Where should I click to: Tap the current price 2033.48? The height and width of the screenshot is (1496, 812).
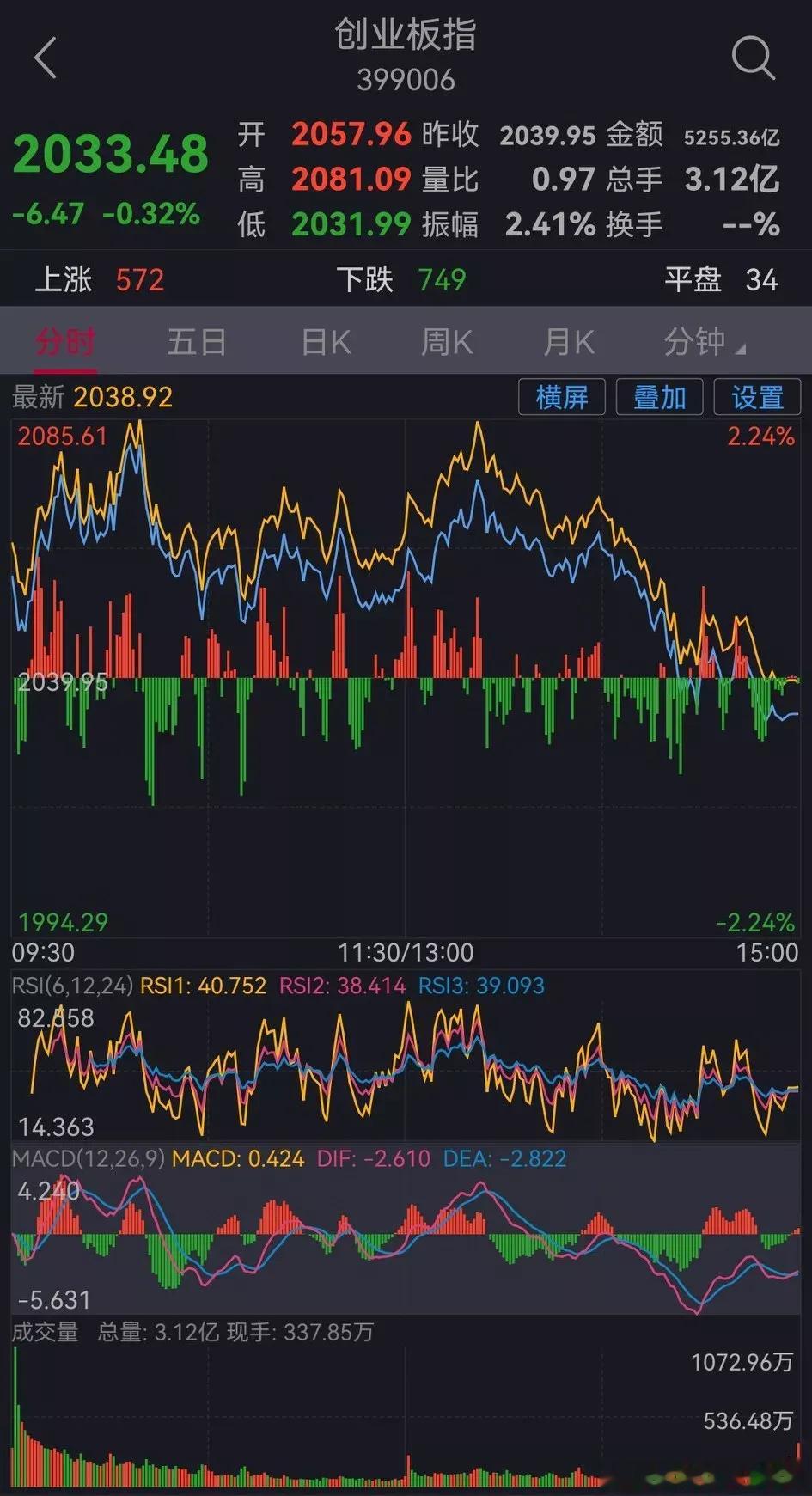pyautogui.click(x=111, y=155)
